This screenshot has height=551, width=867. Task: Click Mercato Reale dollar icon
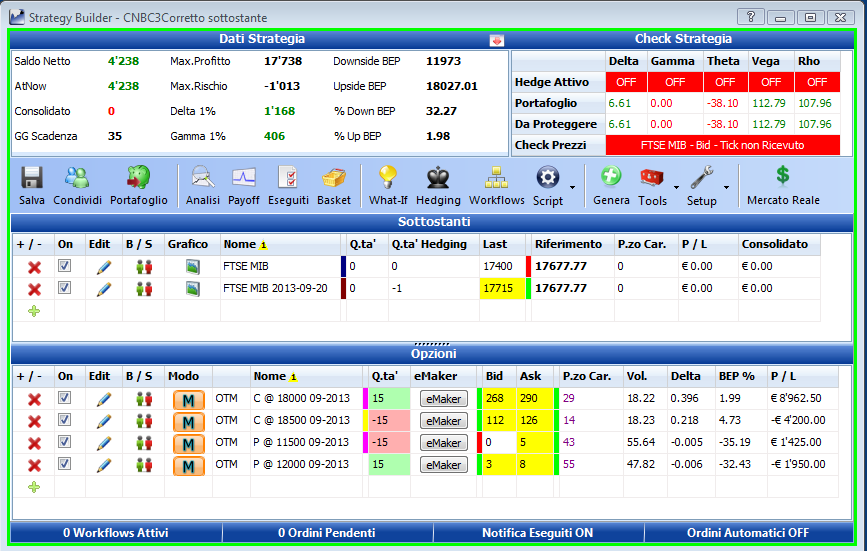[x=782, y=176]
